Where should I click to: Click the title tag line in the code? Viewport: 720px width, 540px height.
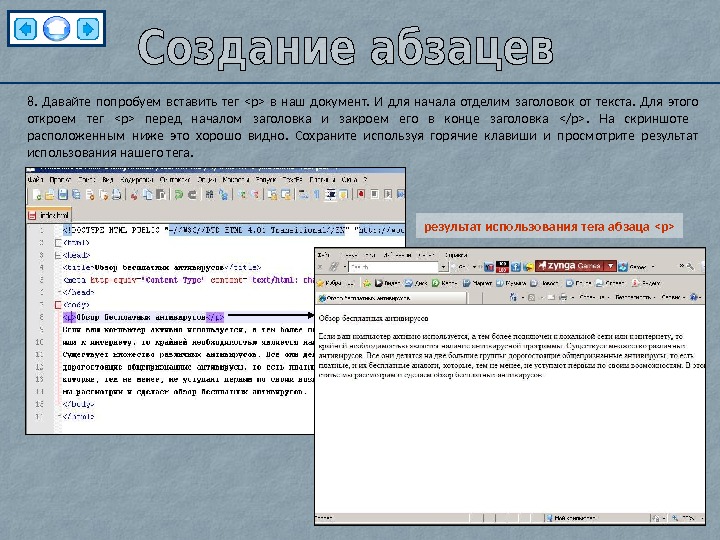point(162,267)
